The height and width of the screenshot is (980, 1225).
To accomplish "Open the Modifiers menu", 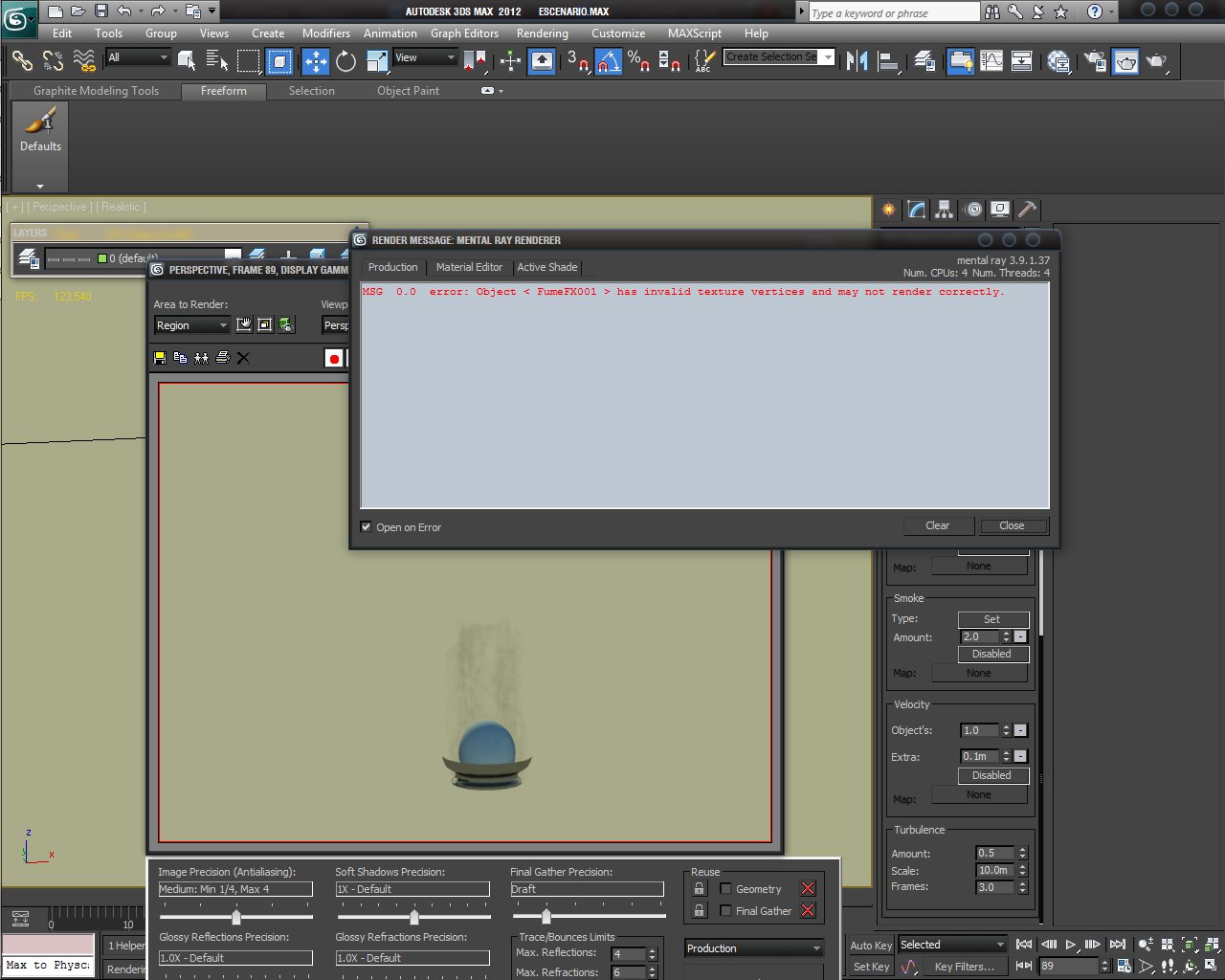I will (326, 33).
